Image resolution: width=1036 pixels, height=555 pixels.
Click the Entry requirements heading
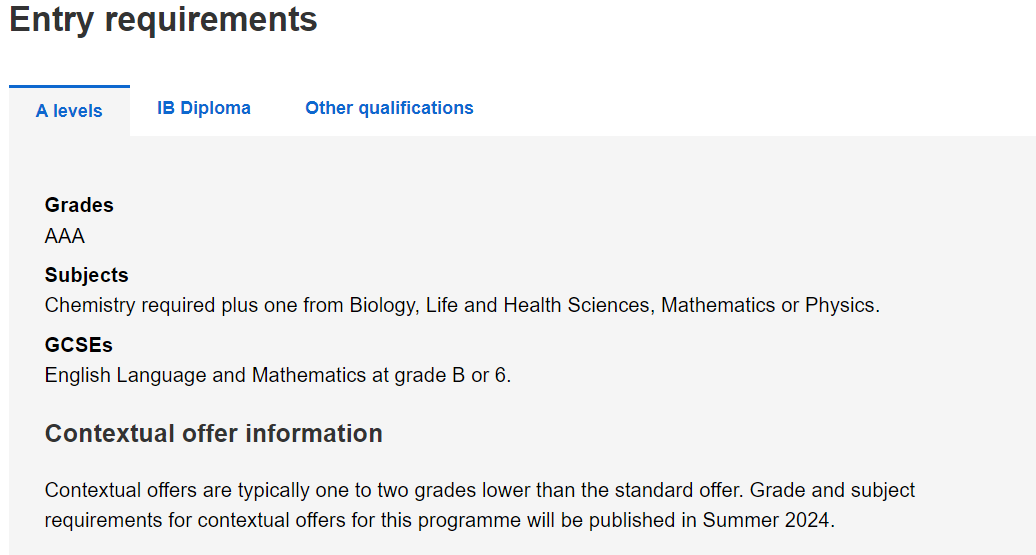pos(163,18)
